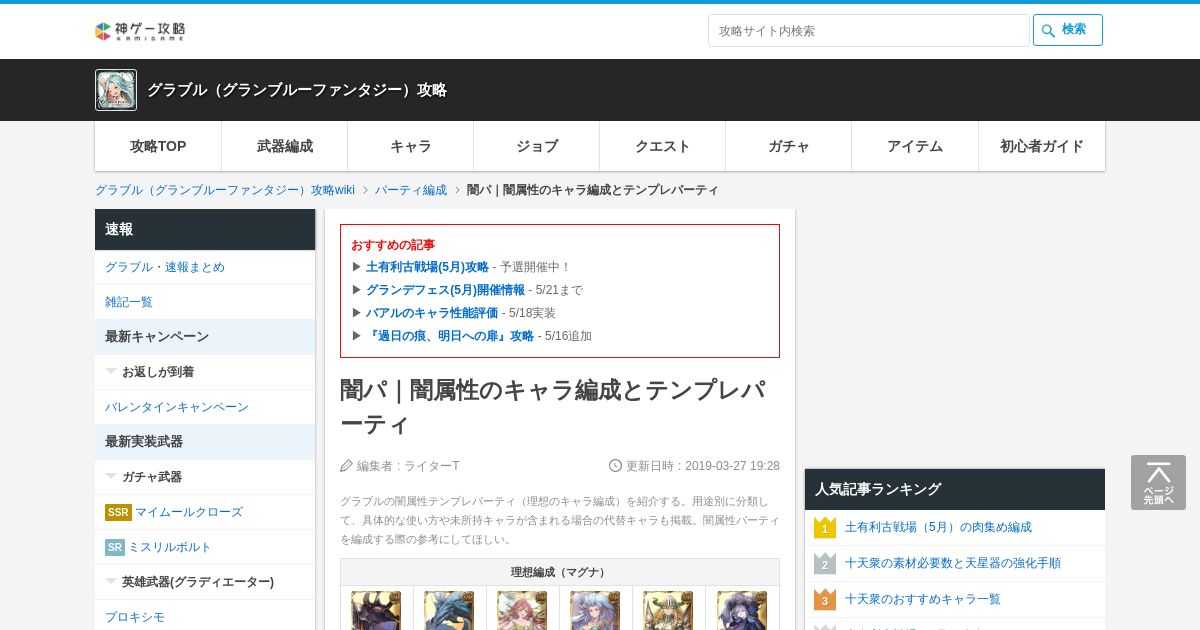Image resolution: width=1200 pixels, height=630 pixels.
Task: Open the 武器編成 menu item
Action: click(285, 146)
